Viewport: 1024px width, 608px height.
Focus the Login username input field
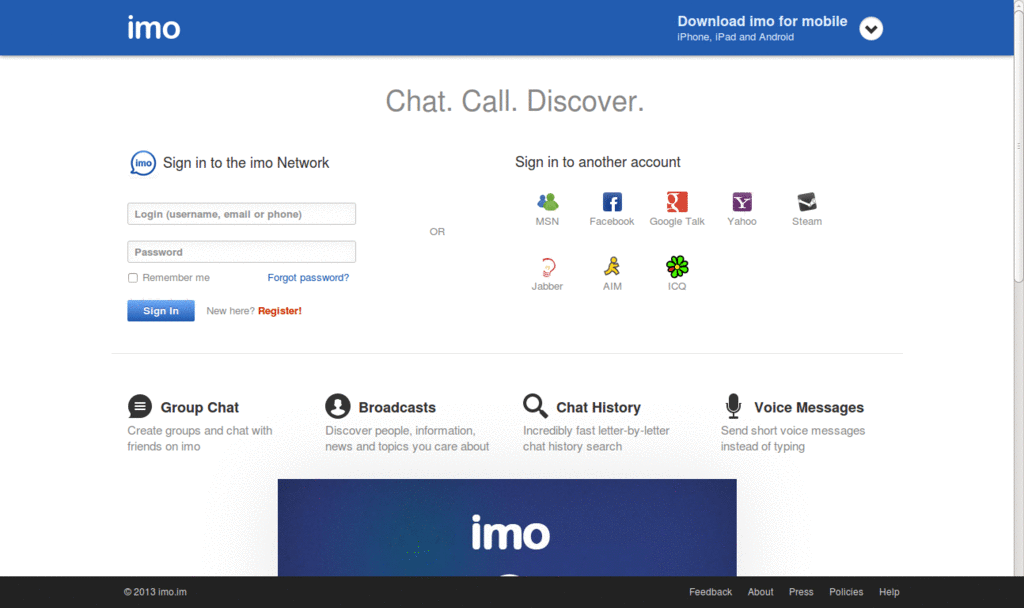pyautogui.click(x=242, y=214)
